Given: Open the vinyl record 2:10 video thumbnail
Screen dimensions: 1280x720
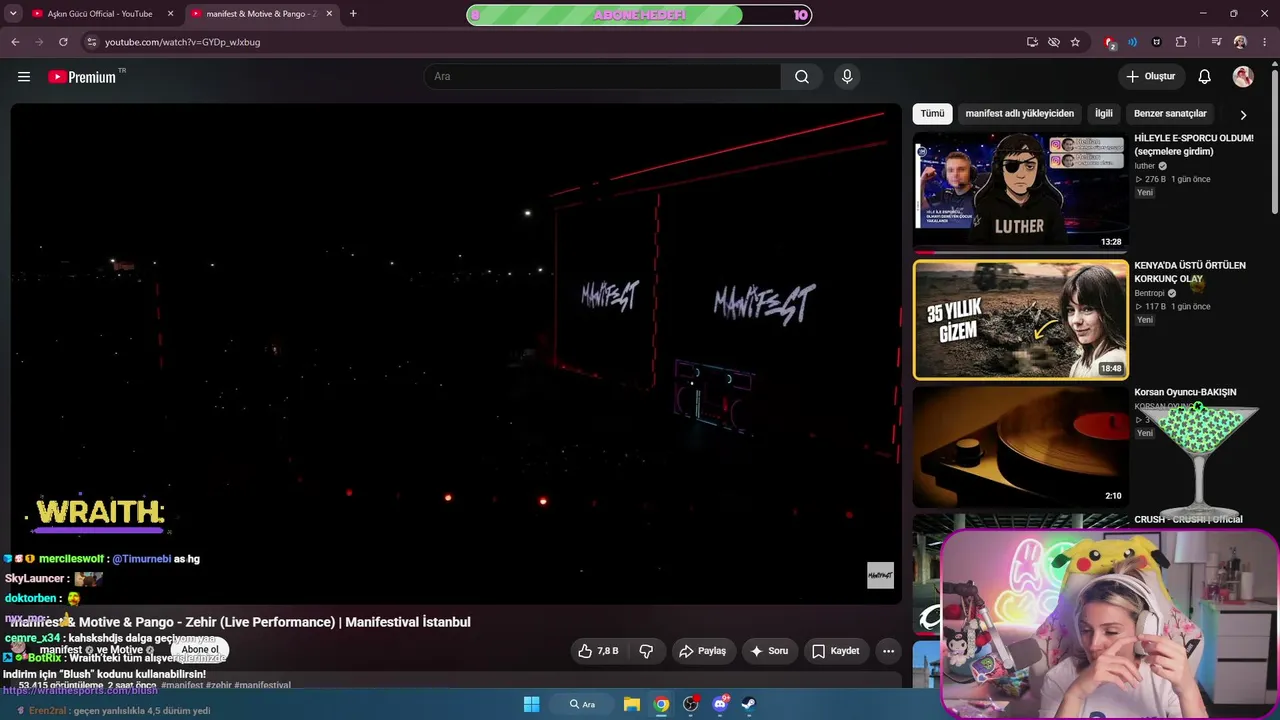Looking at the screenshot, I should (1020, 447).
